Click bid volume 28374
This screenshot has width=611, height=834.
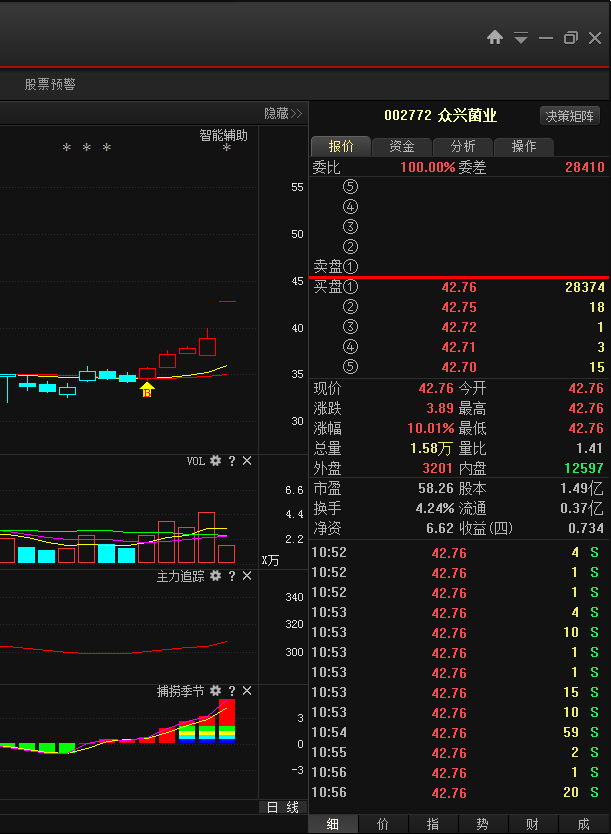coord(585,287)
